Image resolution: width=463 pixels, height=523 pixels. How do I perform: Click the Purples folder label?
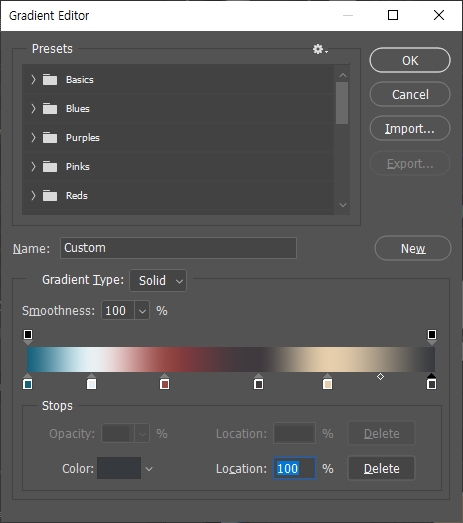[x=83, y=138]
